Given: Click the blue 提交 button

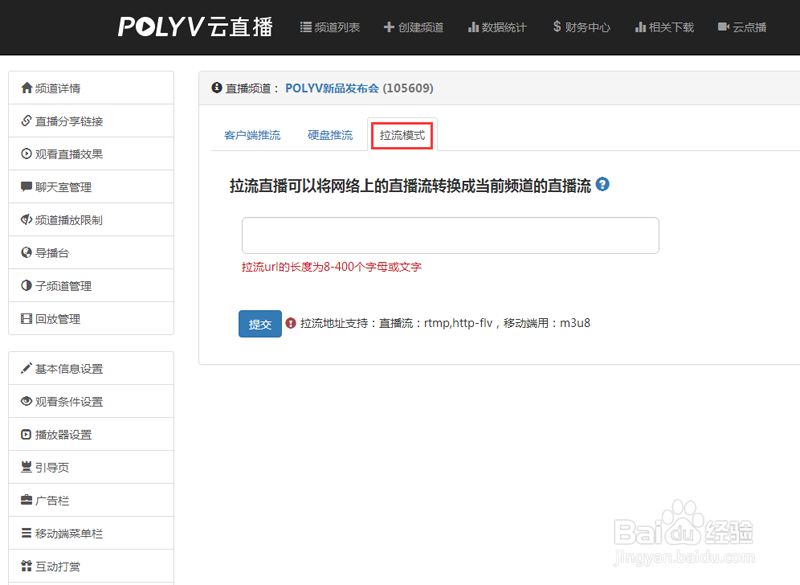Looking at the screenshot, I should [x=260, y=324].
